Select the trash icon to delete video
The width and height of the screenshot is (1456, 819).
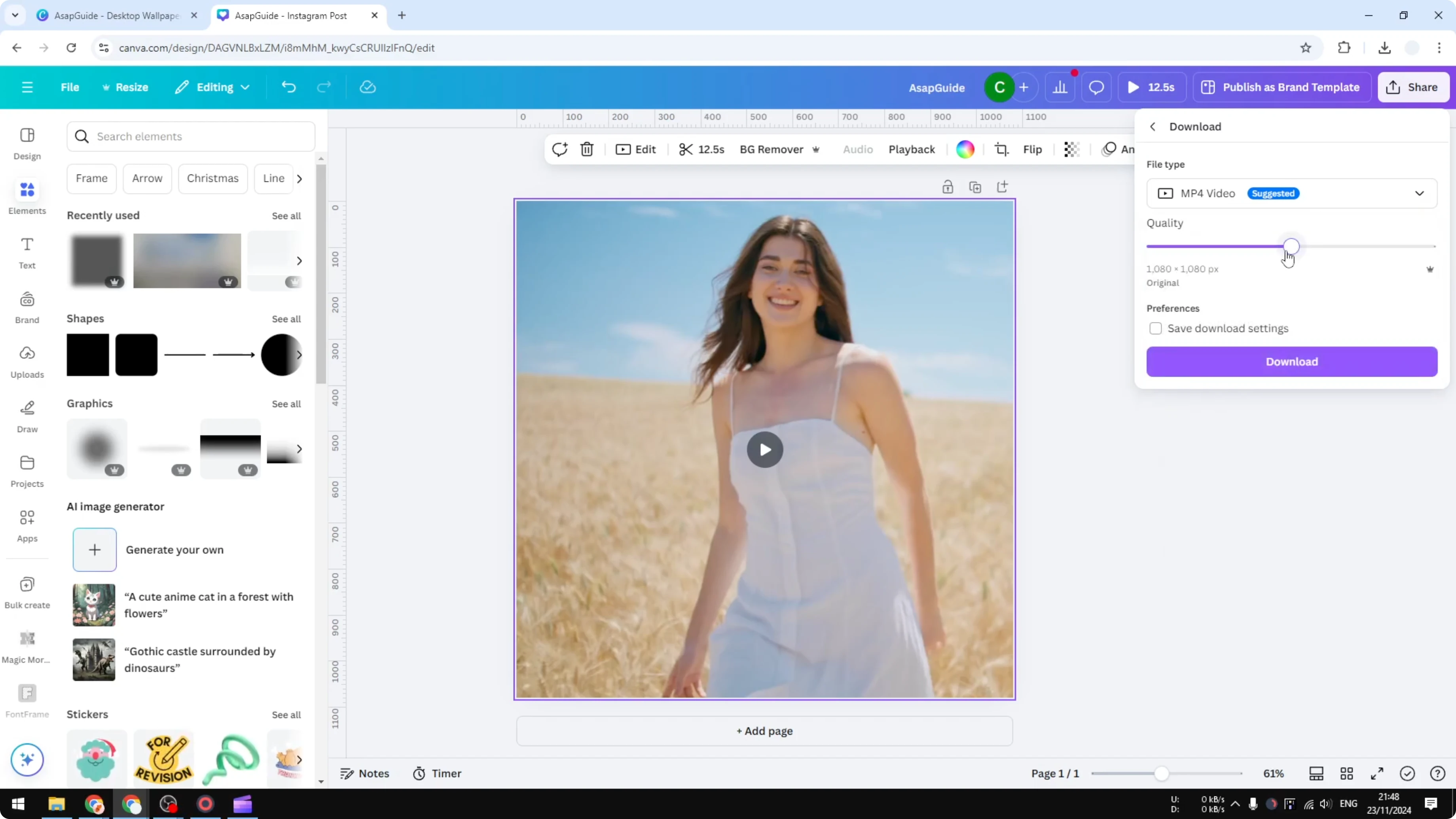587,149
